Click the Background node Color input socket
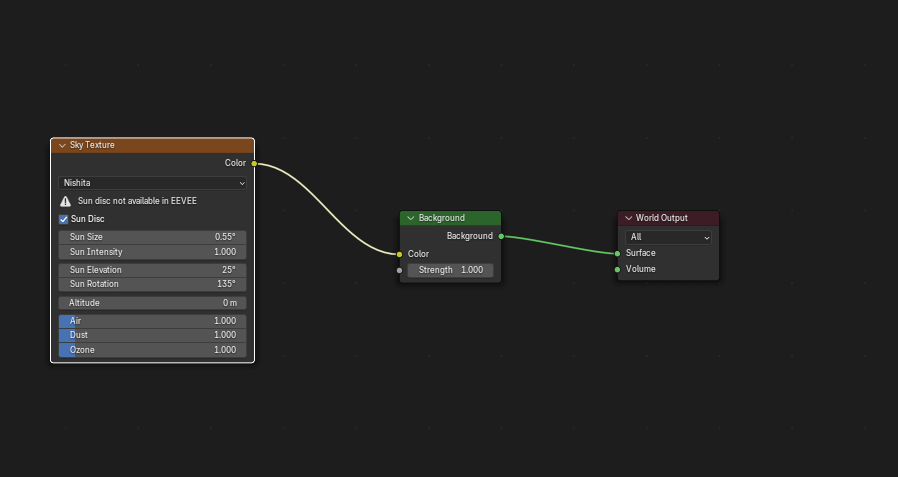898x477 pixels. 400,254
